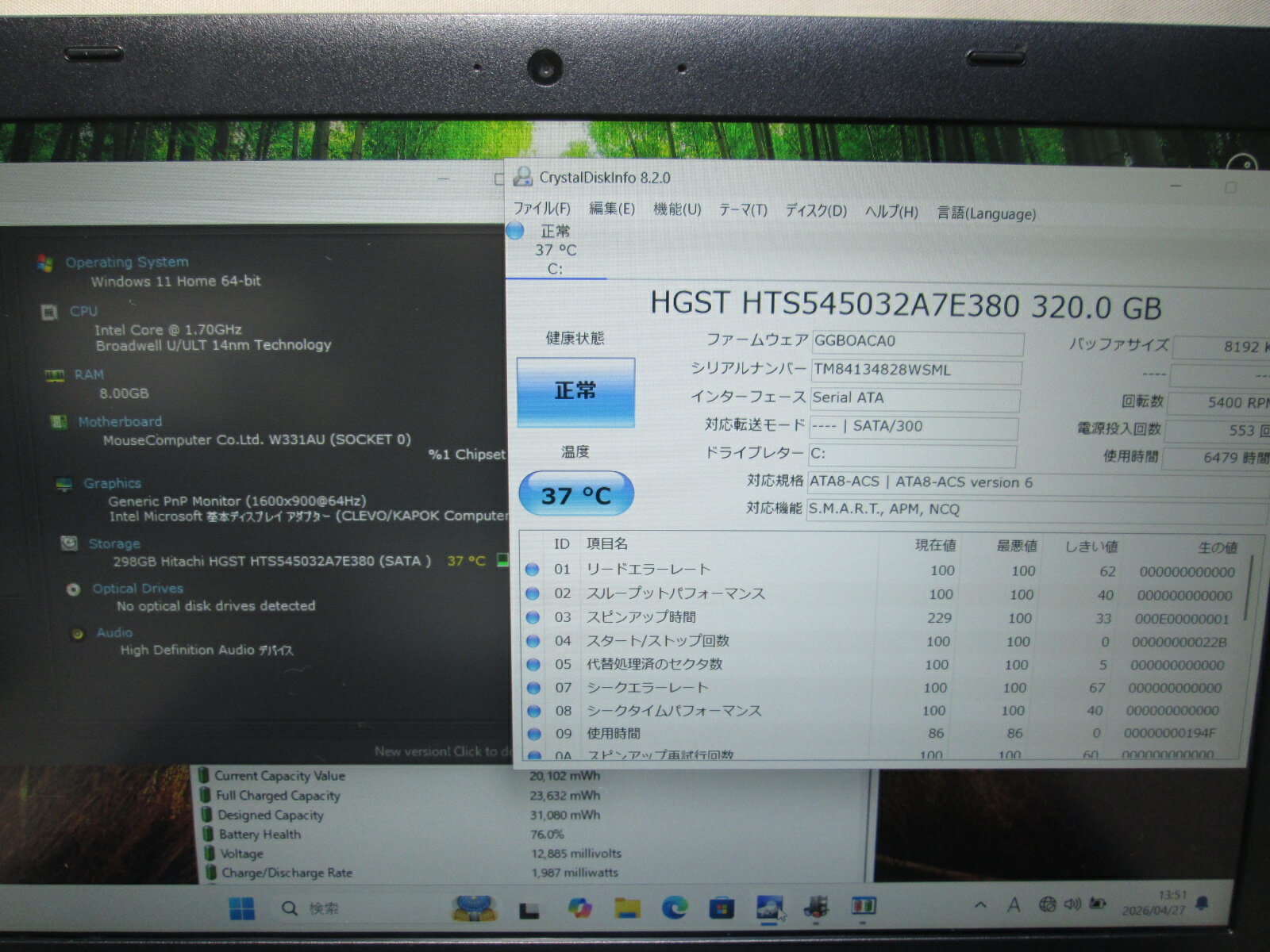Click the Storage drive icon in Speccy
Image resolution: width=1270 pixels, height=952 pixels.
[70, 543]
